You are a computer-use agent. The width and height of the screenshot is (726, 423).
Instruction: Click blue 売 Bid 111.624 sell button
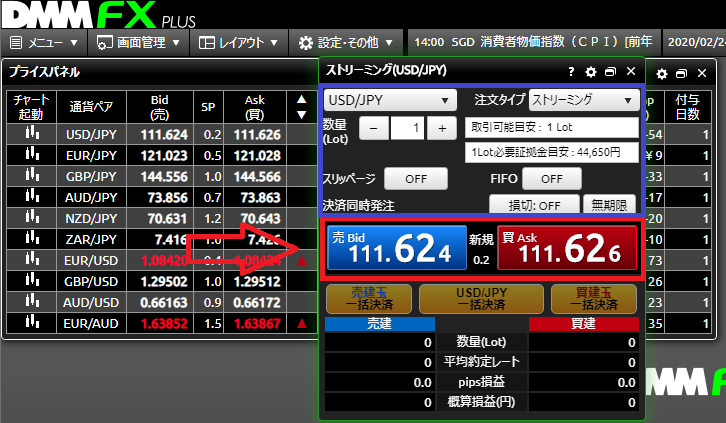click(397, 248)
